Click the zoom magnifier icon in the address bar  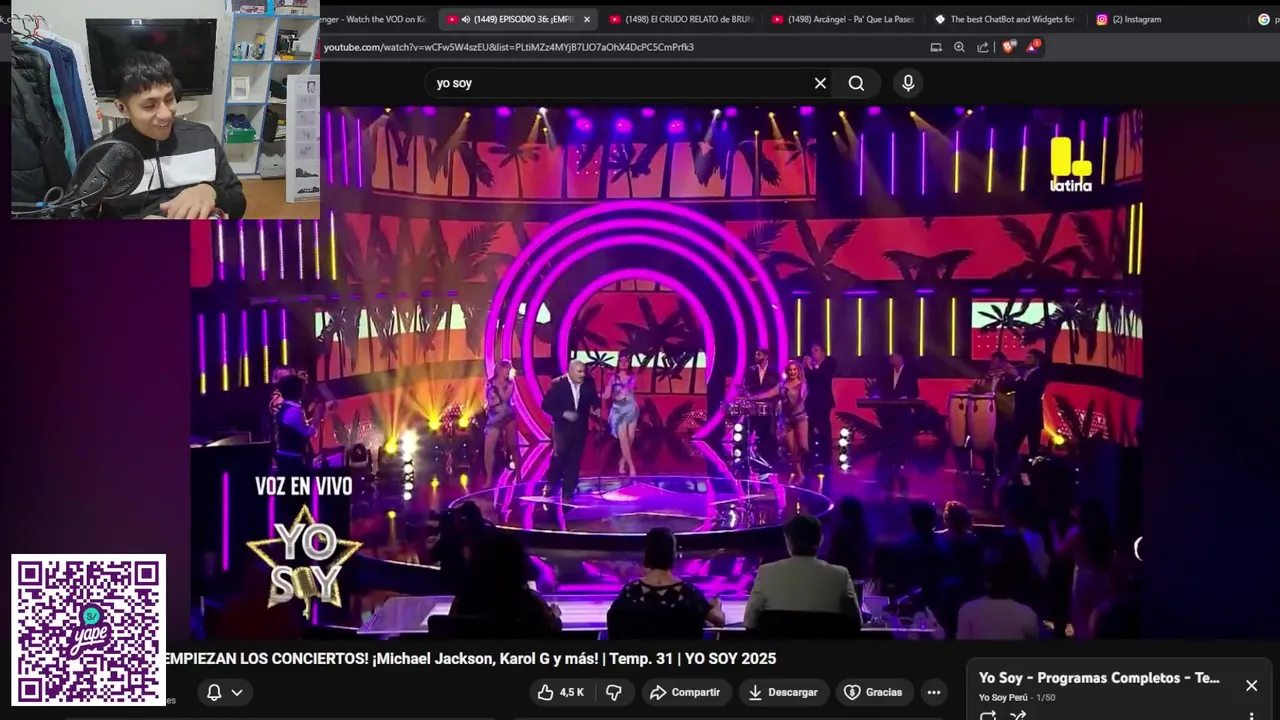tap(959, 47)
